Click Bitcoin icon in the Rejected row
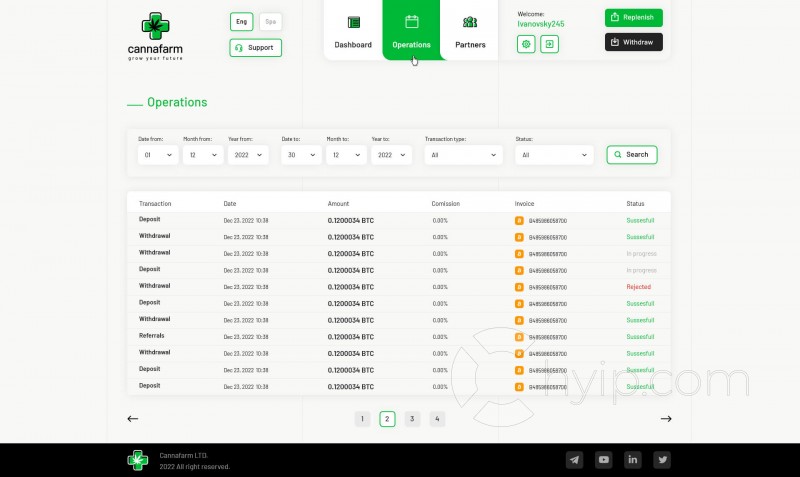The image size is (800, 477). pos(519,287)
